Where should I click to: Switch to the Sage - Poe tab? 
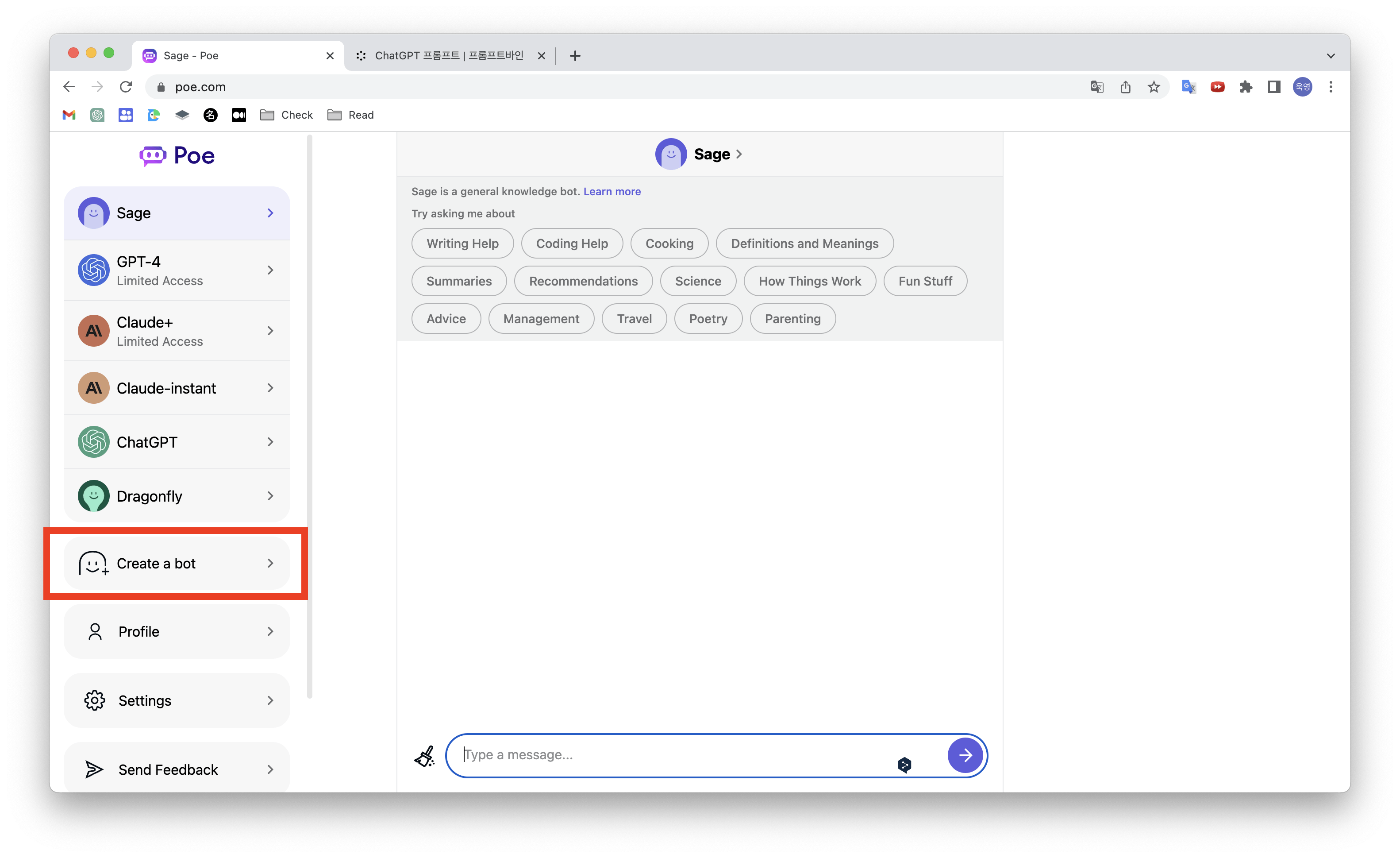pos(238,55)
